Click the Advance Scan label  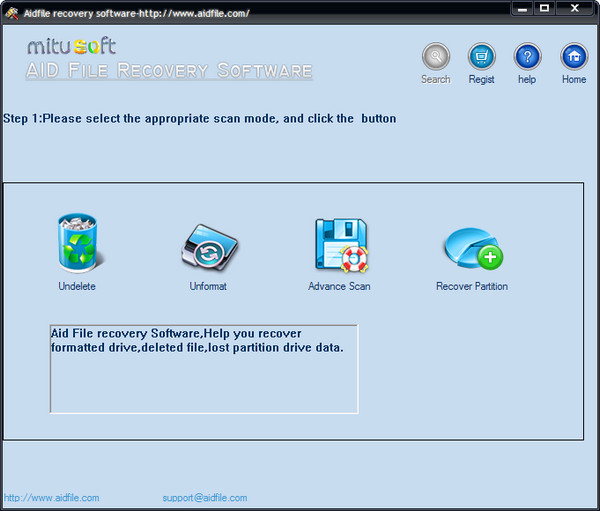[339, 286]
